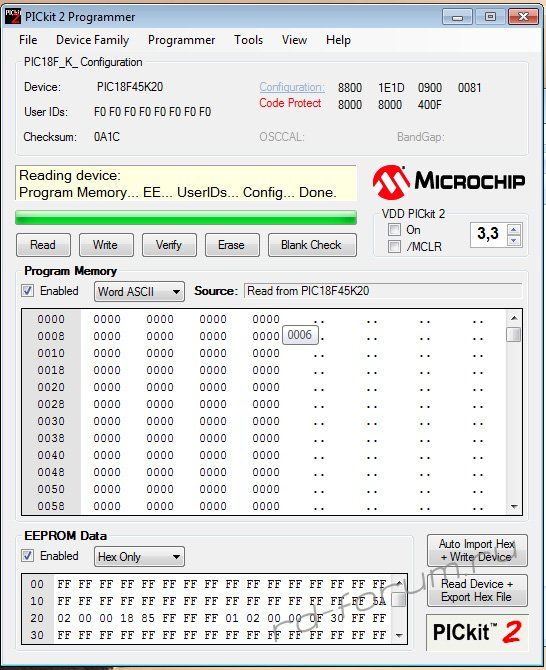546x670 pixels.
Task: Click the device name PIC18F45K20
Action: (130, 87)
